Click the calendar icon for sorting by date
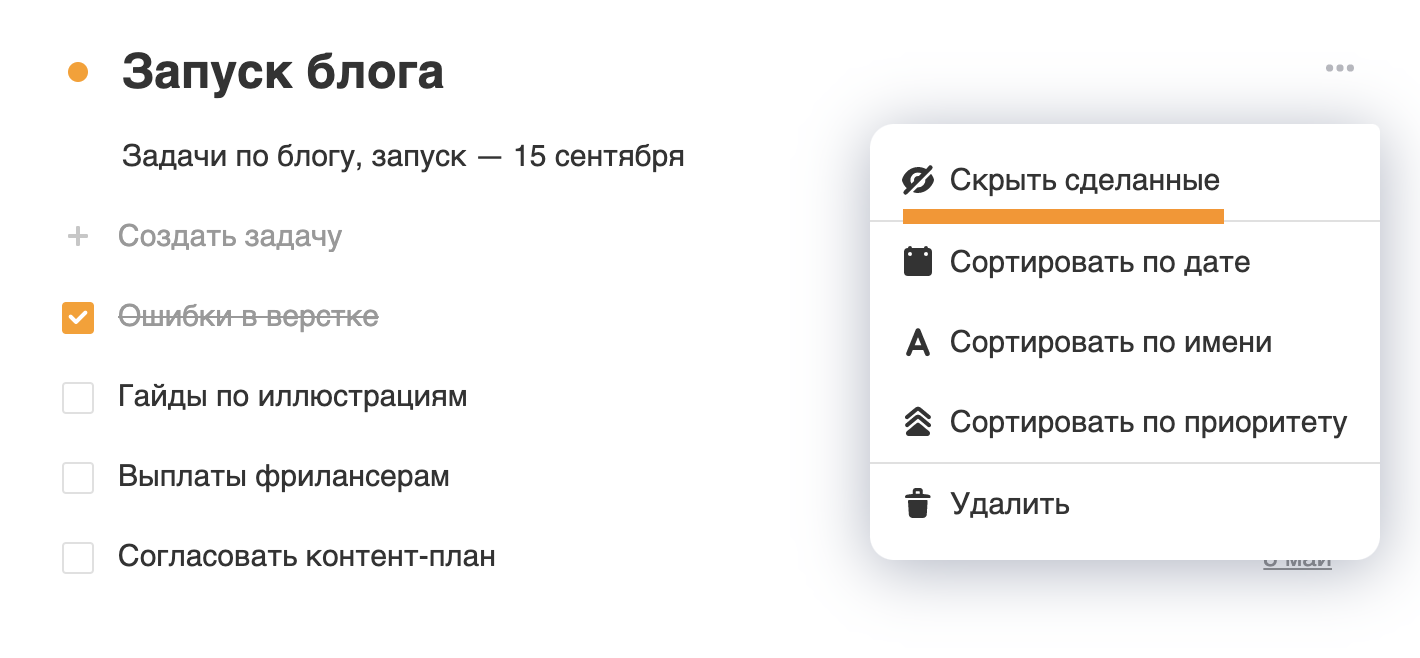Viewport: 1420px width, 658px height. (917, 262)
